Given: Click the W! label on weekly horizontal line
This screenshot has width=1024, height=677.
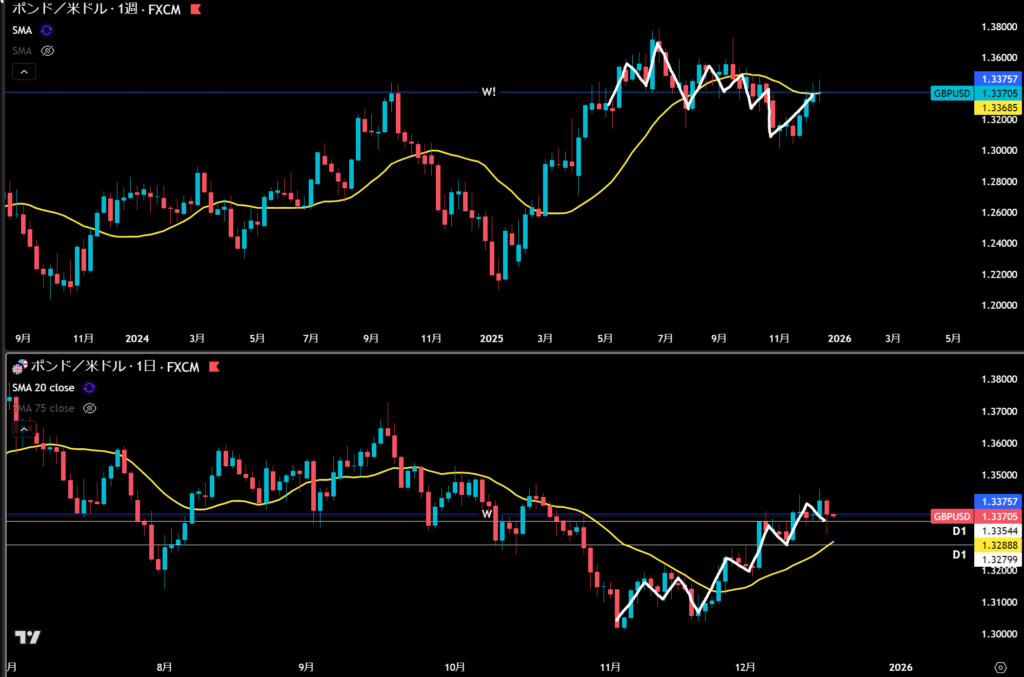Looking at the screenshot, I should 489,92.
